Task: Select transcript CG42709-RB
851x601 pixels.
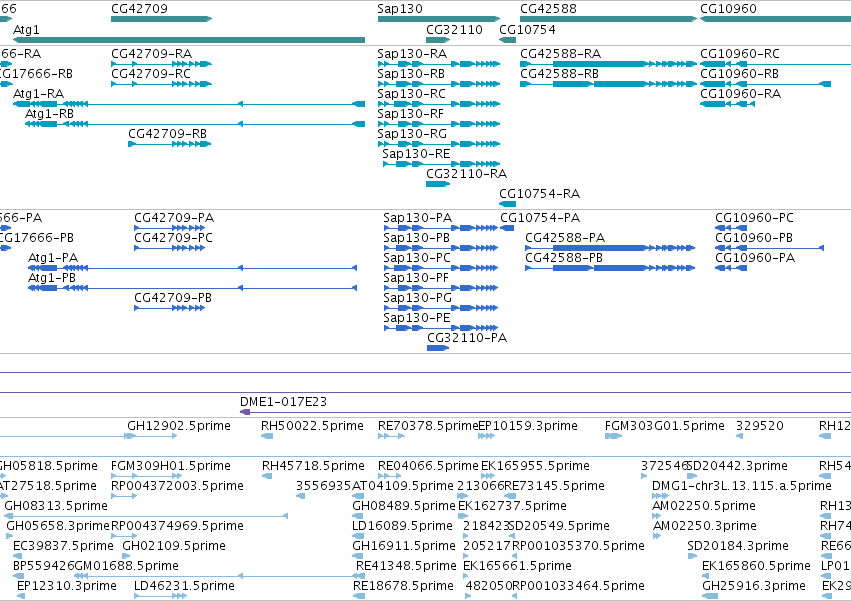Action: point(169,144)
